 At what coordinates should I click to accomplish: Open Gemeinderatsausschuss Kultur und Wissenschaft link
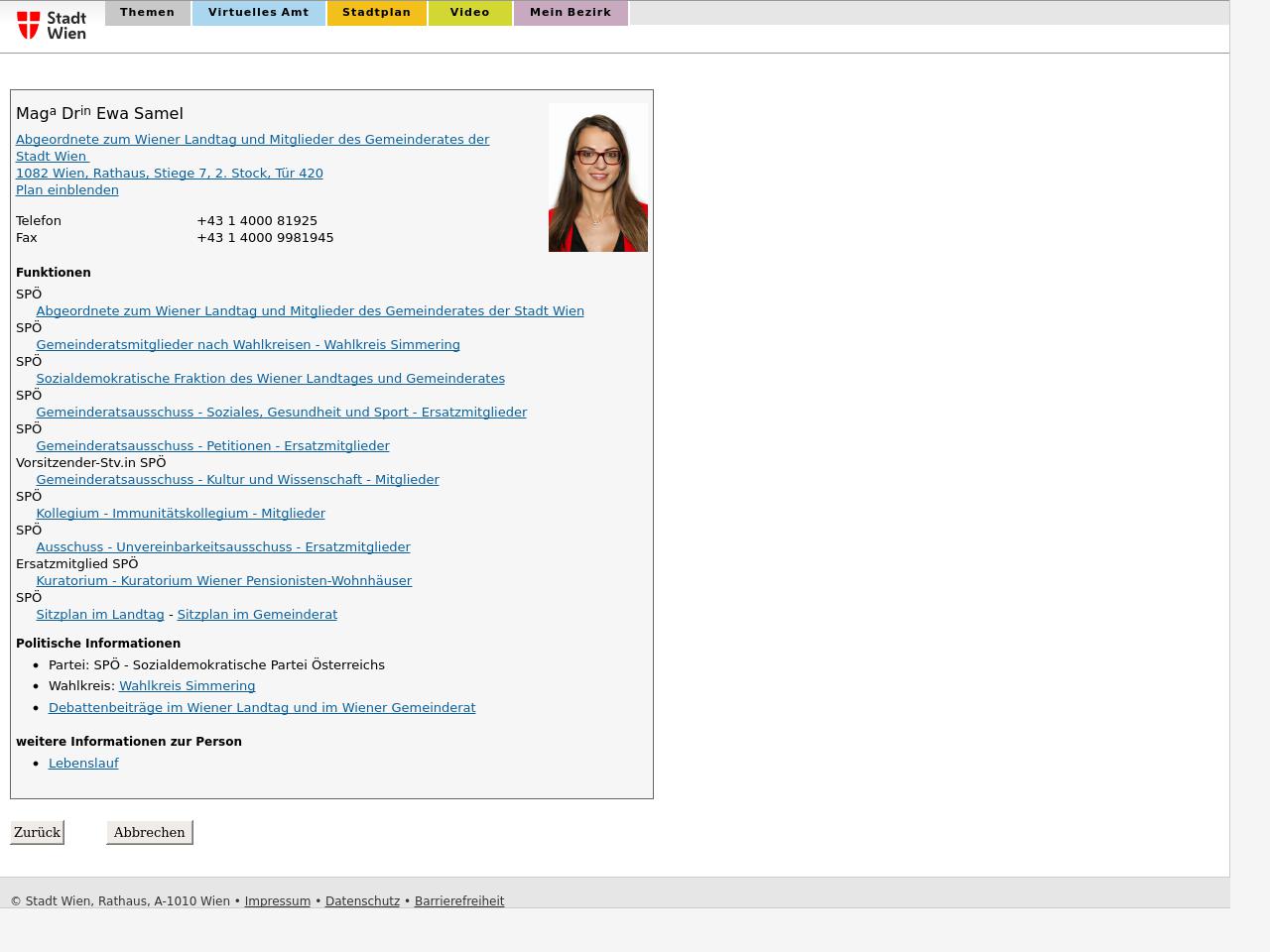point(237,479)
